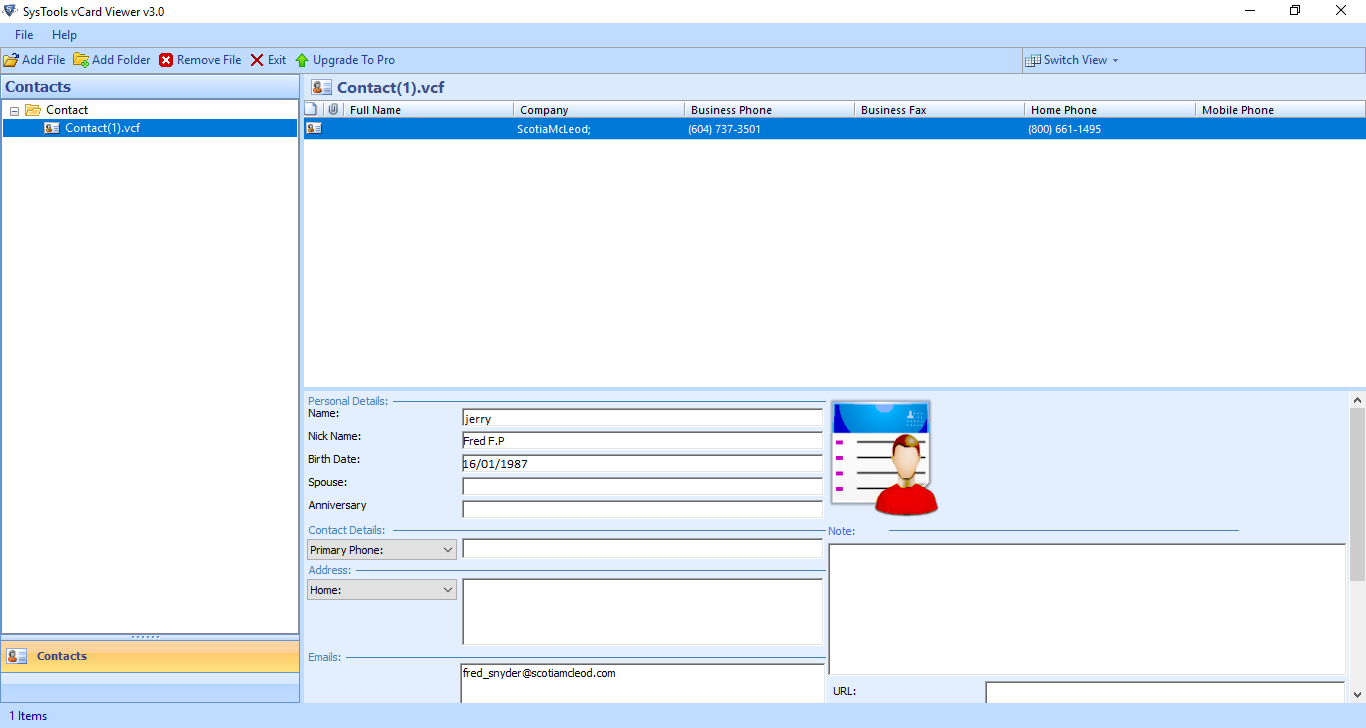Restore down the vCard Viewer window
The height and width of the screenshot is (728, 1366).
(1295, 11)
